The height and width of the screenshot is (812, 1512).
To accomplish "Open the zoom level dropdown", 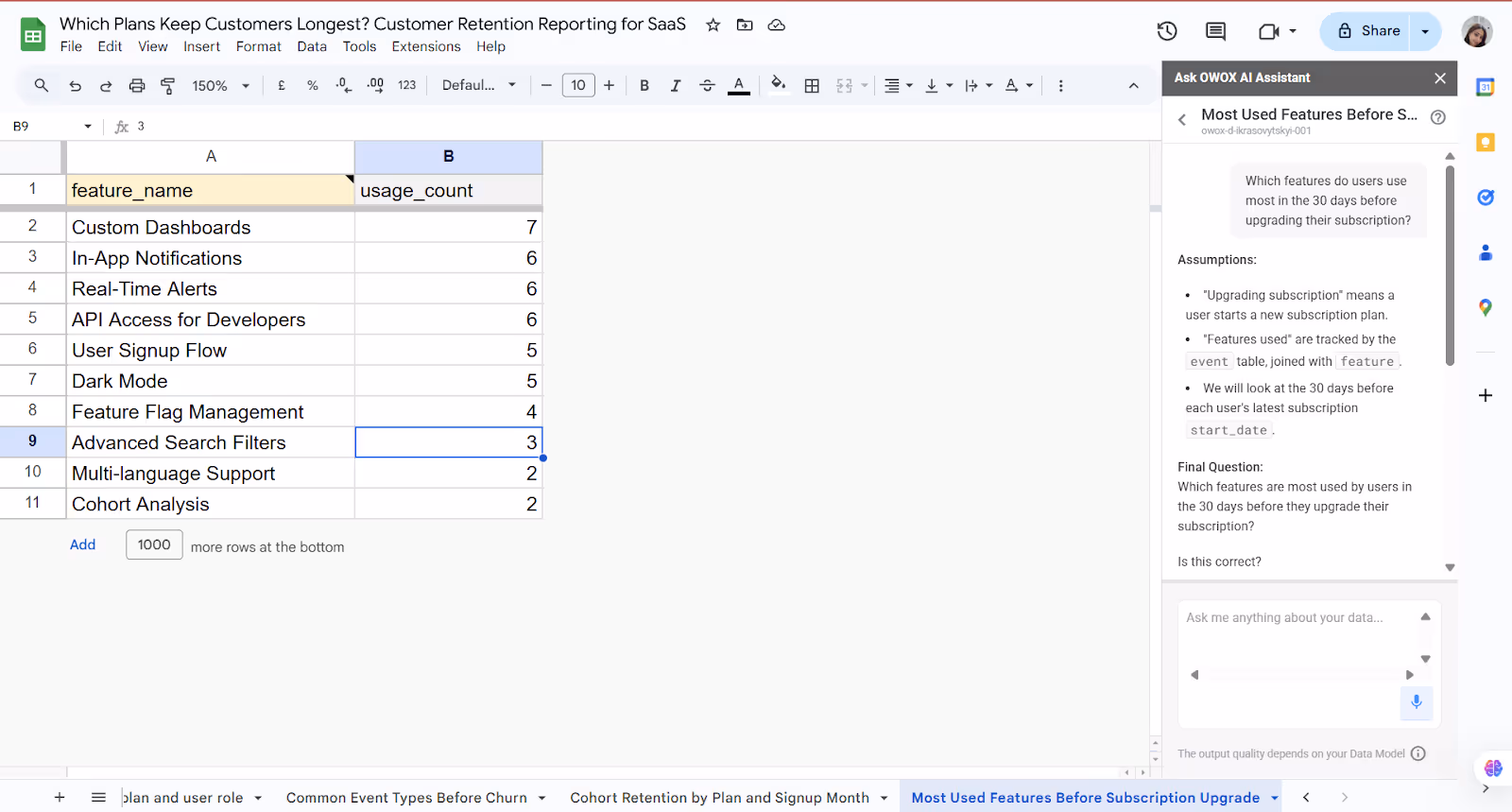I will click(x=220, y=85).
